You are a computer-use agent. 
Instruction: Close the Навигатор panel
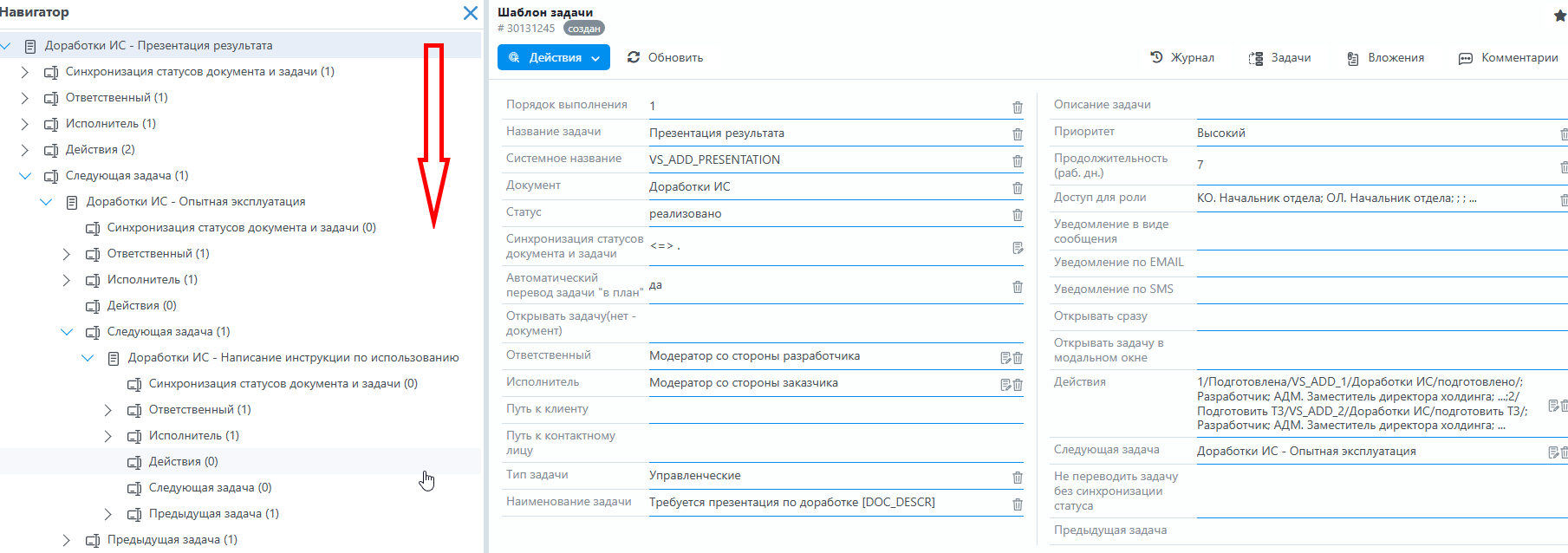(x=470, y=13)
